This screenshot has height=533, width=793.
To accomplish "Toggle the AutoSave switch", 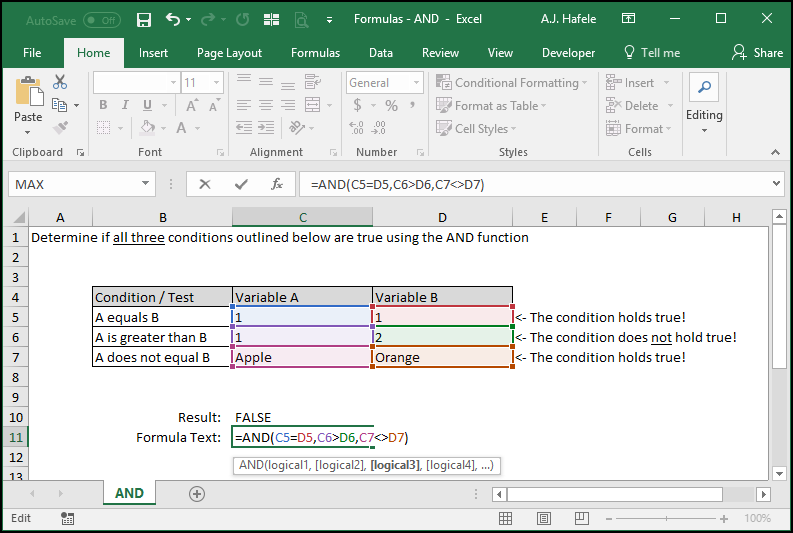I will tap(102, 20).
